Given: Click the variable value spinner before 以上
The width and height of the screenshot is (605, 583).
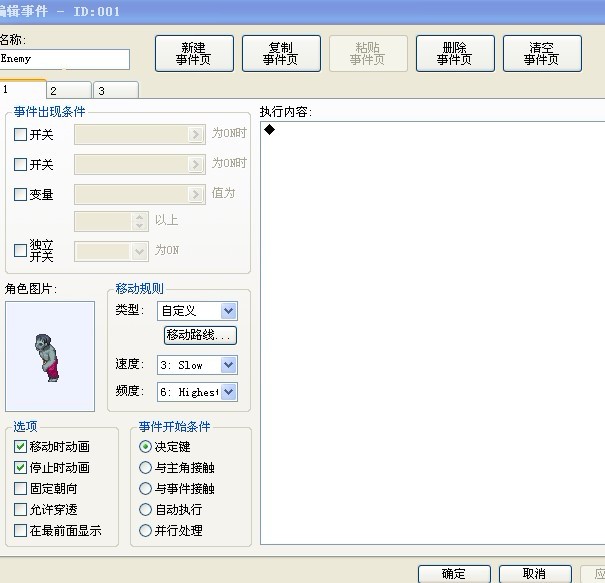Looking at the screenshot, I should pyautogui.click(x=111, y=221).
